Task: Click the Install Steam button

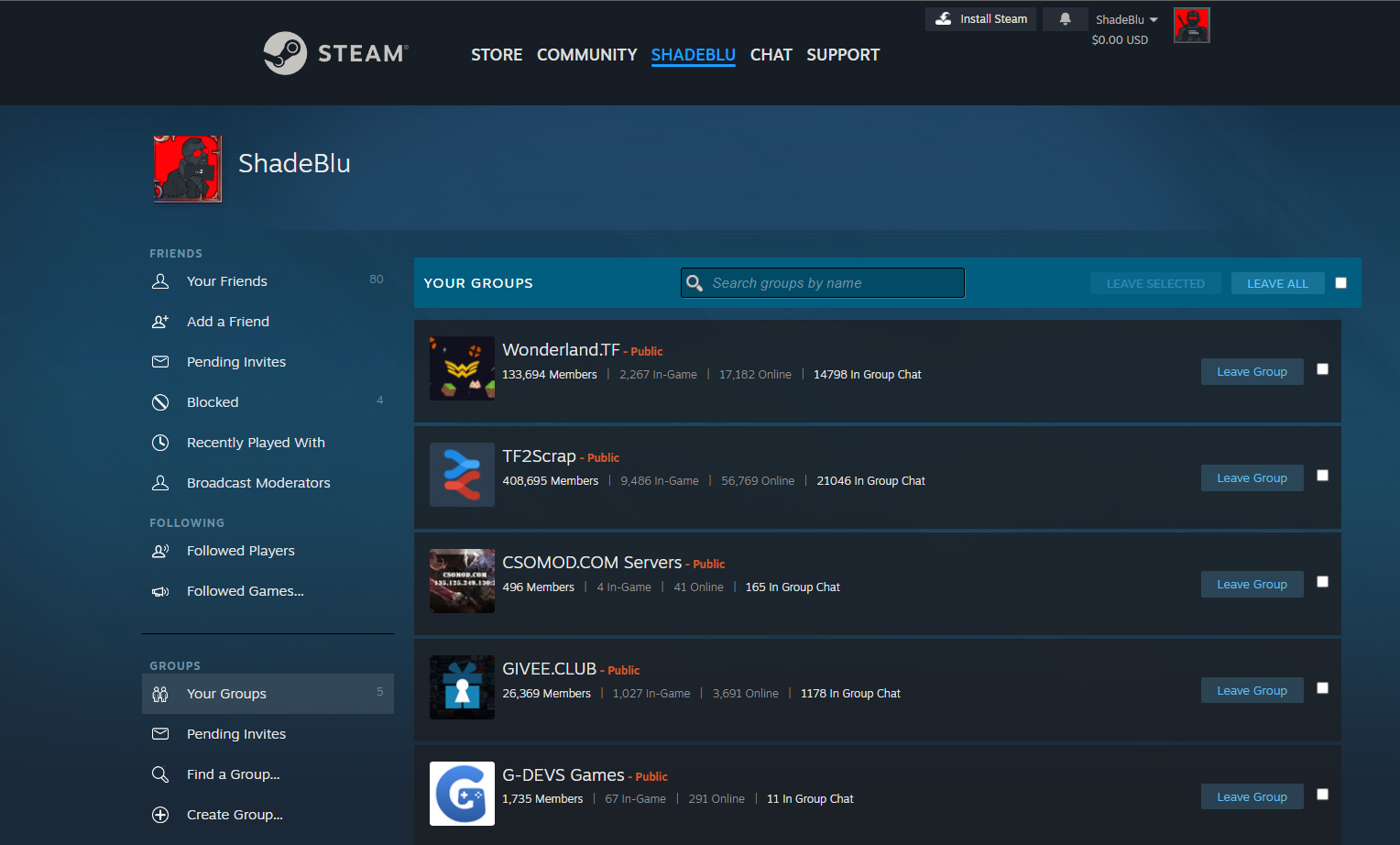Action: (x=980, y=19)
